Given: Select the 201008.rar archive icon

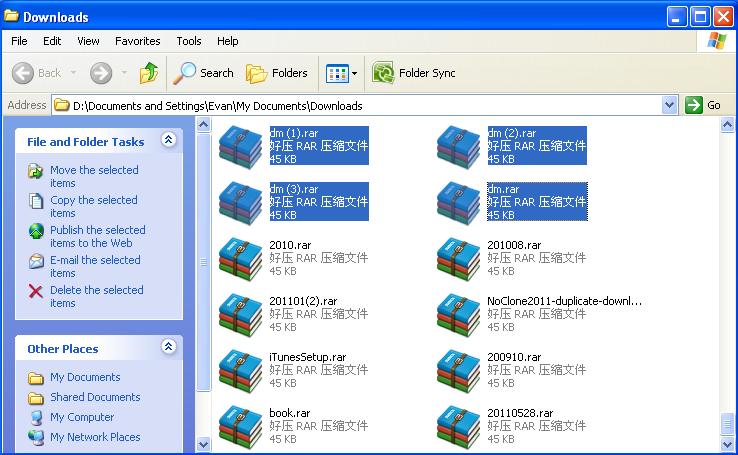Looking at the screenshot, I should pyautogui.click(x=458, y=259).
